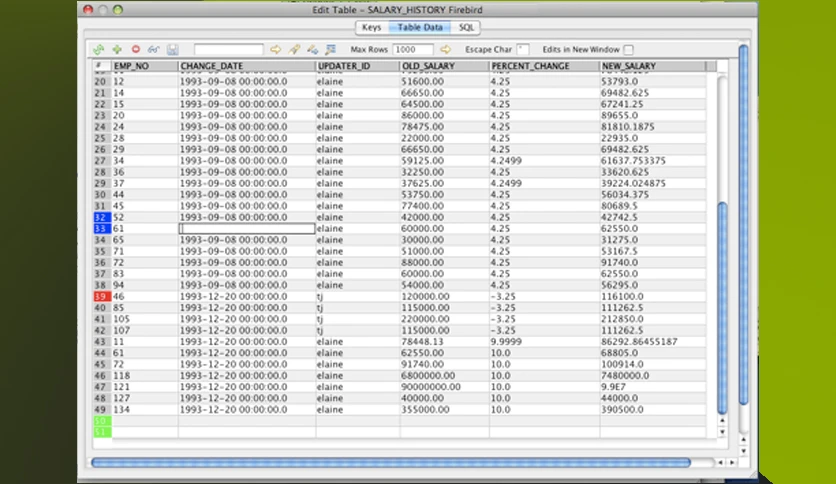Click the # column header
836x484 pixels.
click(101, 66)
